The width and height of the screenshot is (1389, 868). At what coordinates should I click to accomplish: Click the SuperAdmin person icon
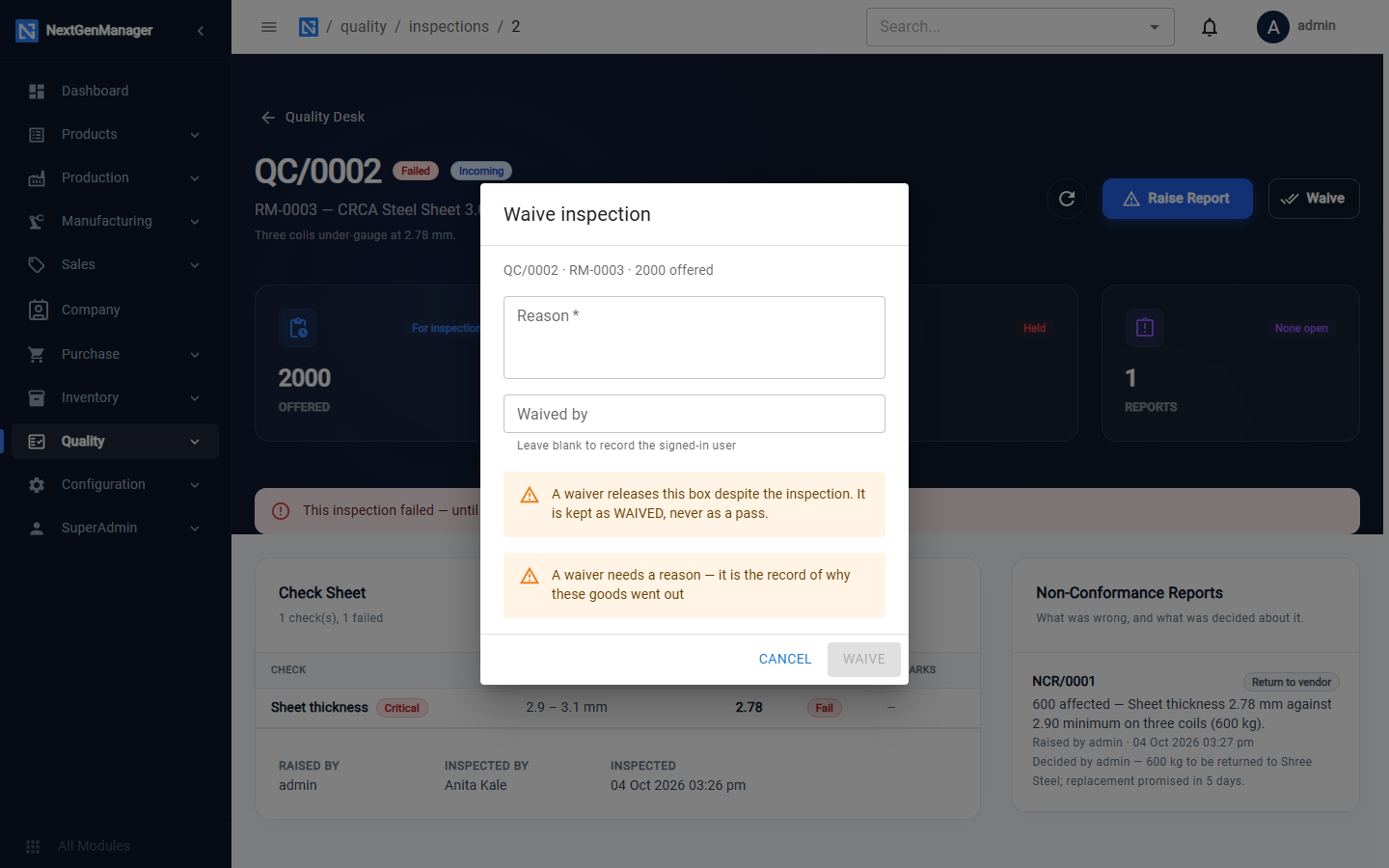(x=37, y=529)
